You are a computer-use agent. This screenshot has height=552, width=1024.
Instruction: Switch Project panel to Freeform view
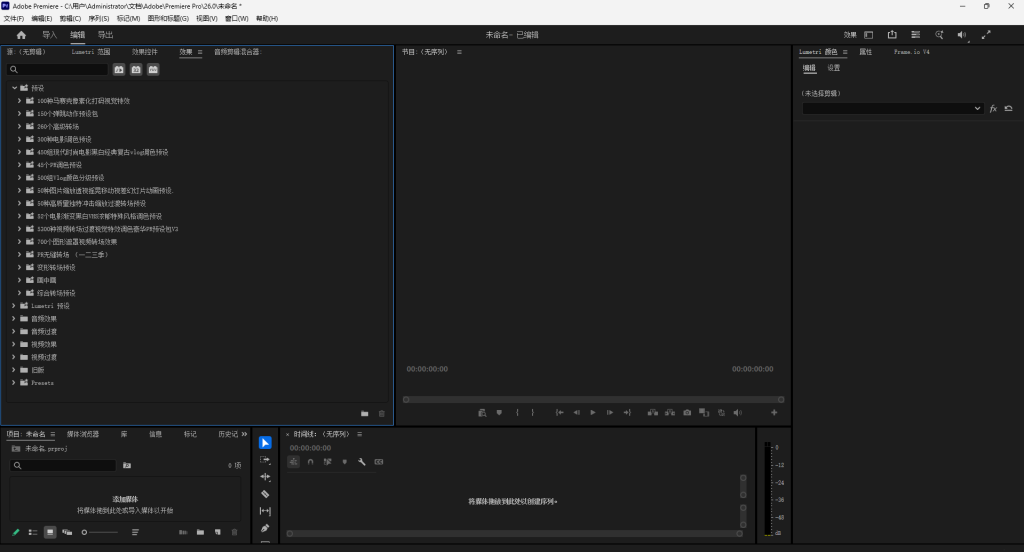click(x=67, y=532)
